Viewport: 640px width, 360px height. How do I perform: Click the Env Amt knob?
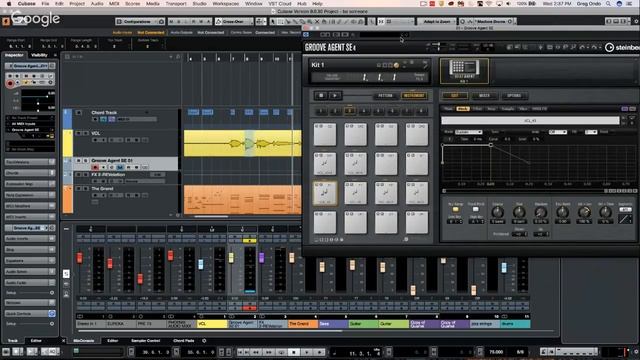point(562,212)
